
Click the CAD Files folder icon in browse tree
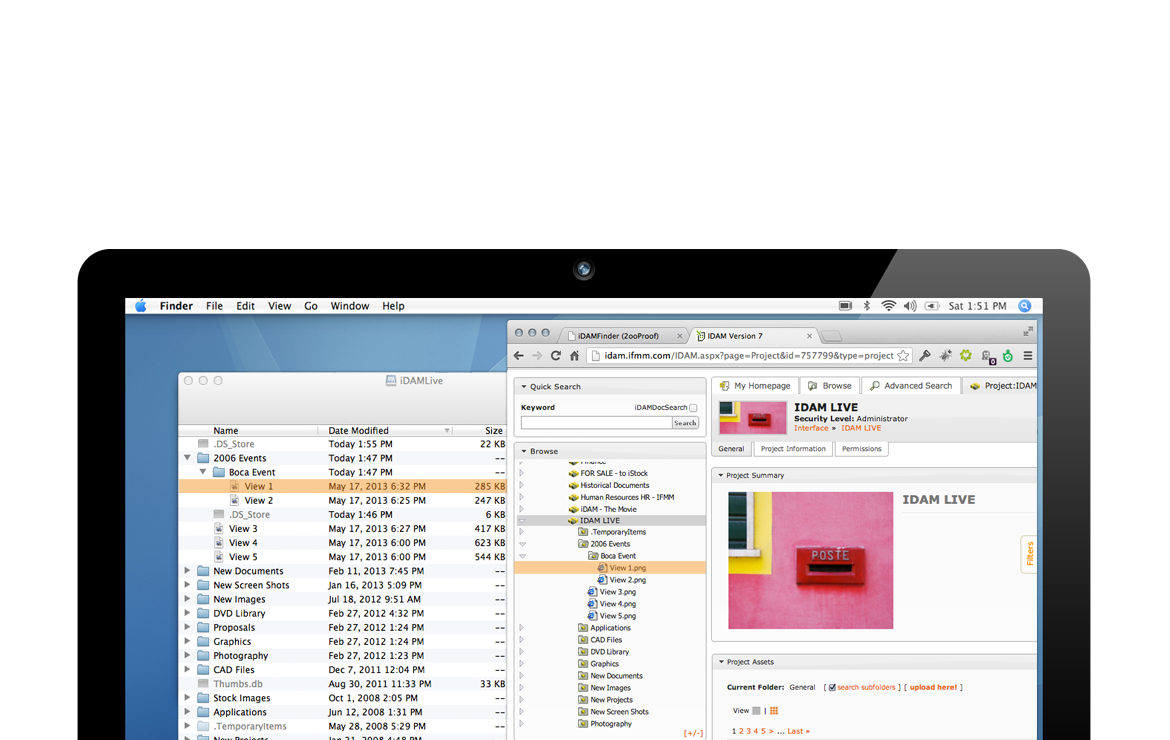point(583,640)
